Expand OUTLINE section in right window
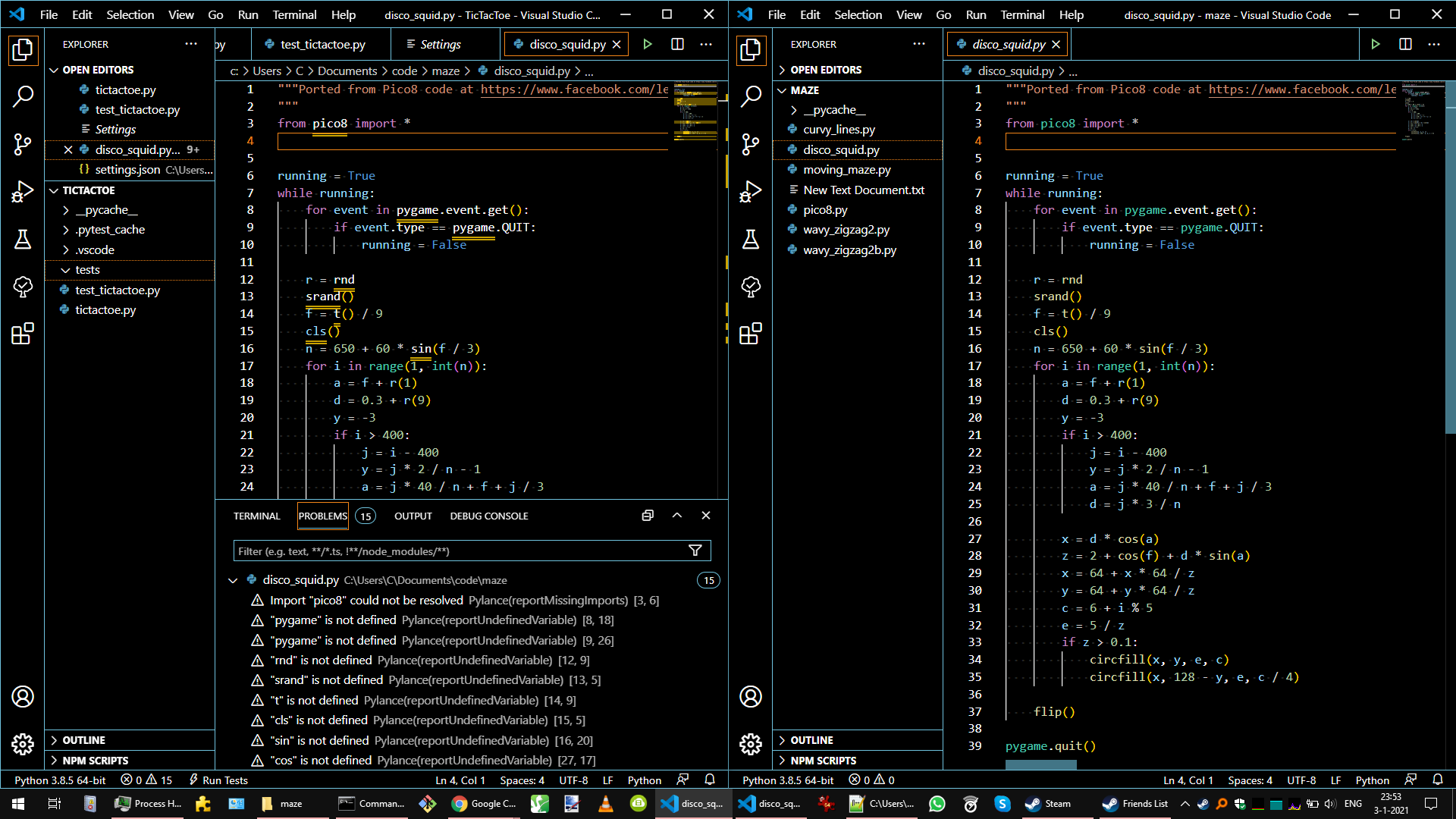1456x819 pixels. pos(811,740)
